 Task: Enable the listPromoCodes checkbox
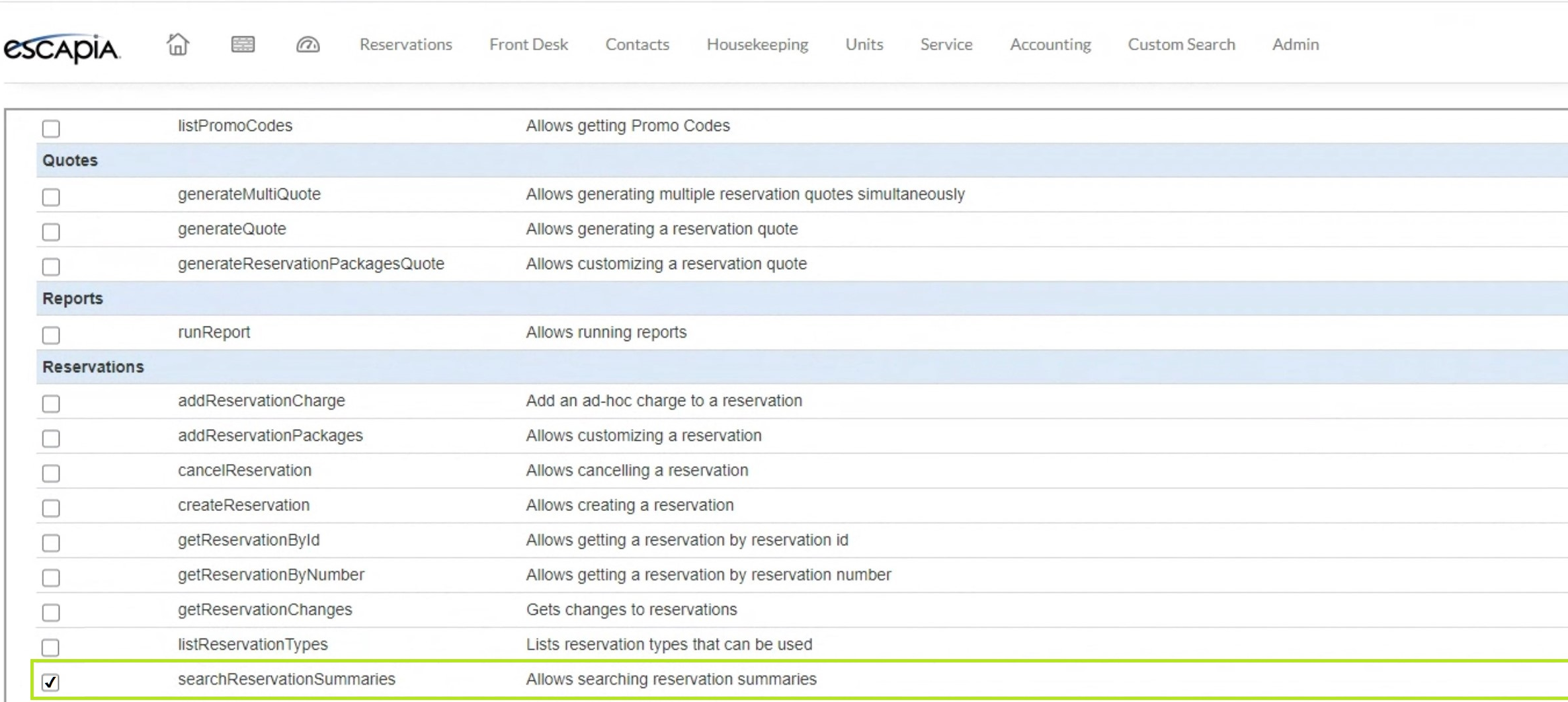click(x=51, y=128)
